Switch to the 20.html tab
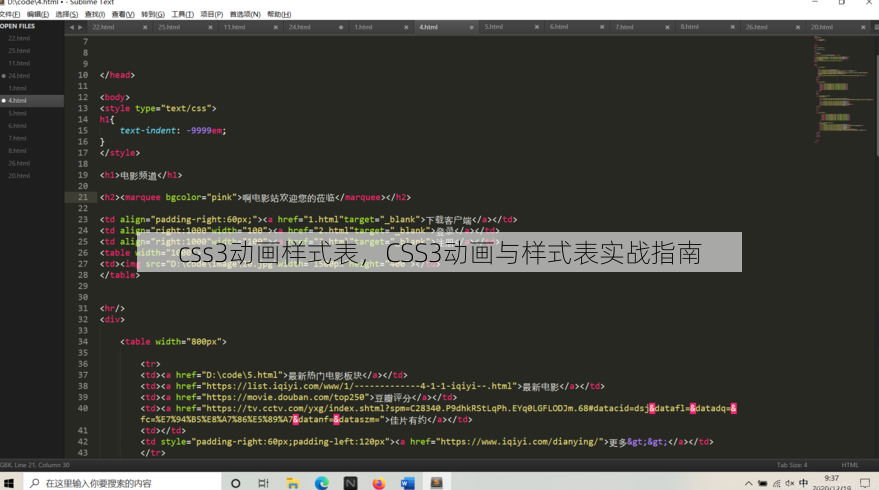879x490 pixels. [821, 27]
